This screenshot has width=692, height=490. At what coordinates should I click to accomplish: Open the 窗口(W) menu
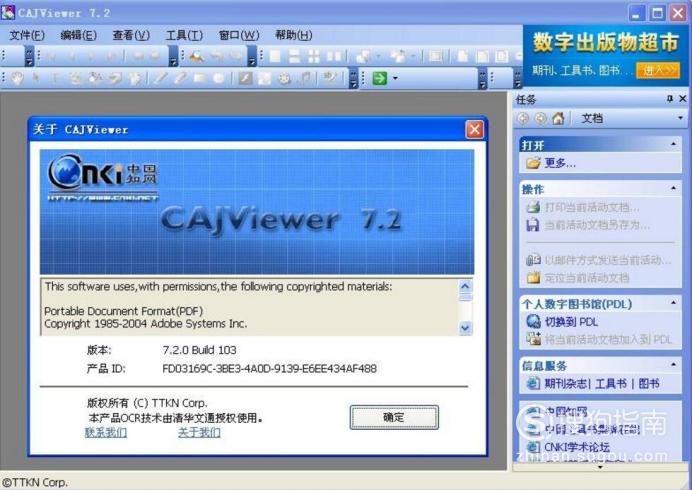pyautogui.click(x=239, y=35)
